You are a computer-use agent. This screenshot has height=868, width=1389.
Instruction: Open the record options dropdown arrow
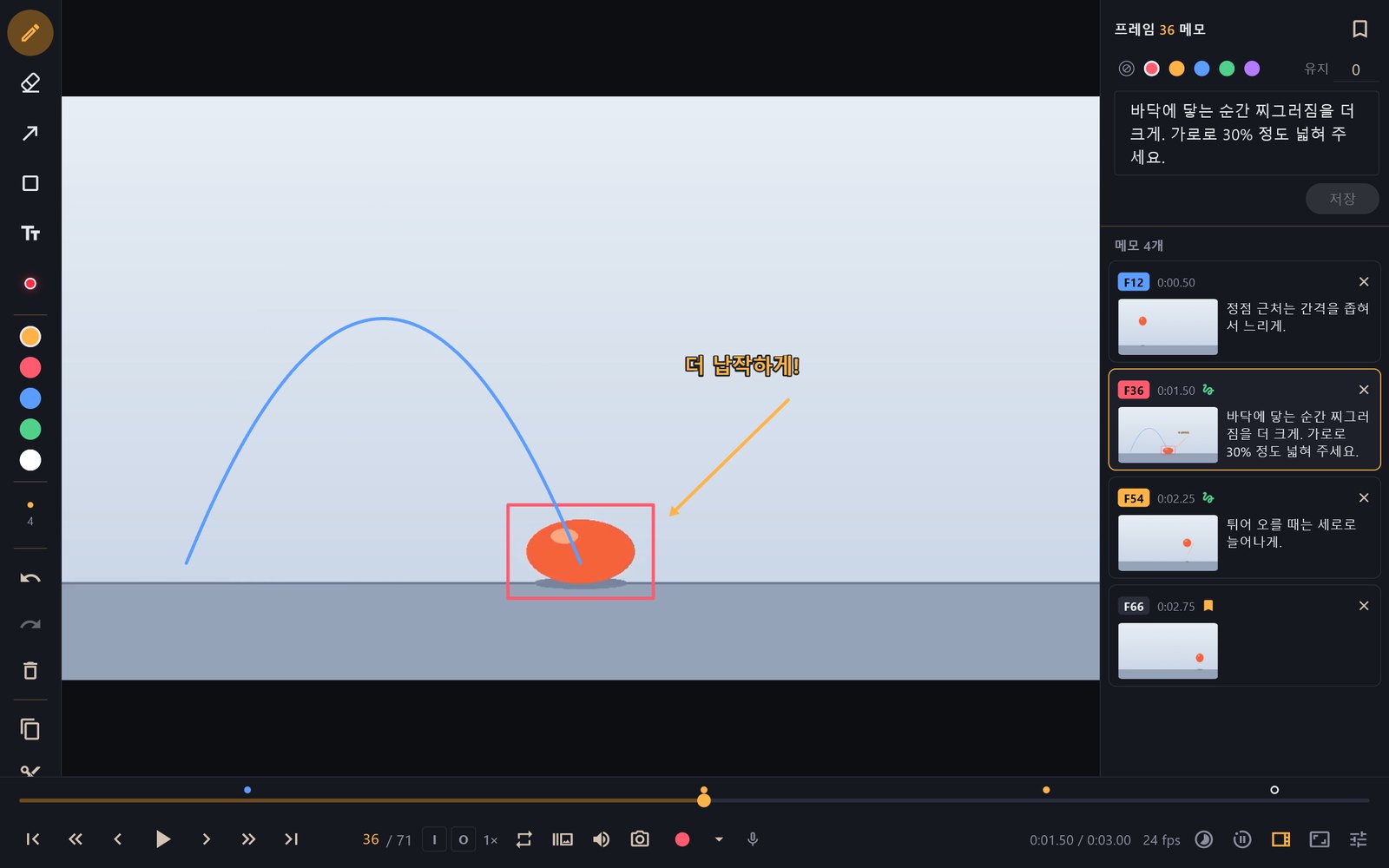[719, 839]
